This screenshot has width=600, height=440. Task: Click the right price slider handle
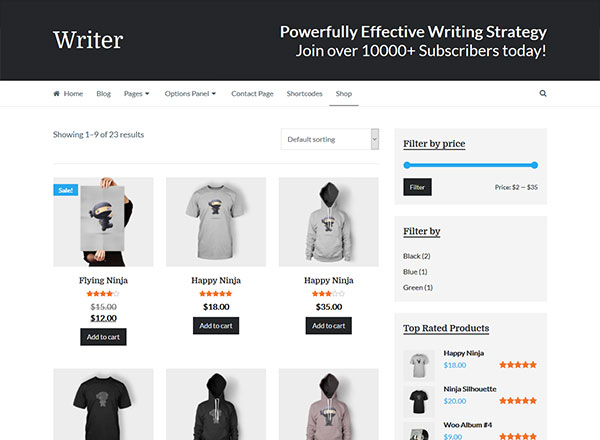pyautogui.click(x=534, y=165)
